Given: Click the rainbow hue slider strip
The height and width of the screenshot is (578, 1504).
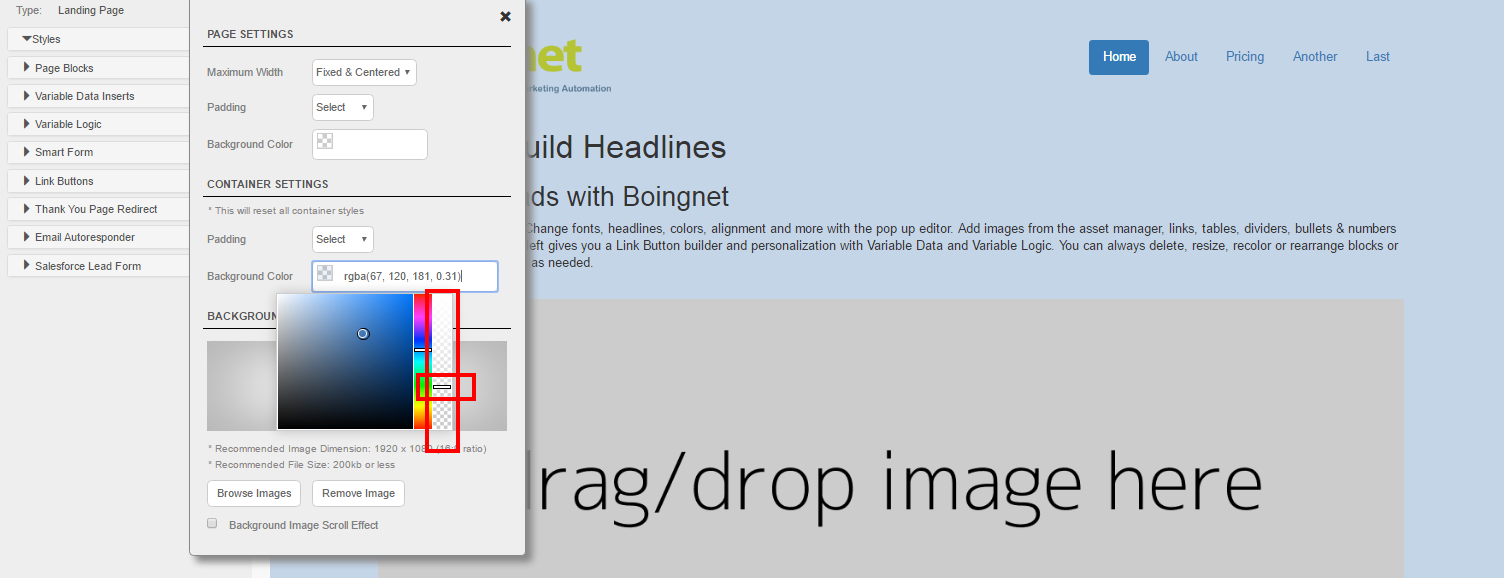Looking at the screenshot, I should [422, 361].
